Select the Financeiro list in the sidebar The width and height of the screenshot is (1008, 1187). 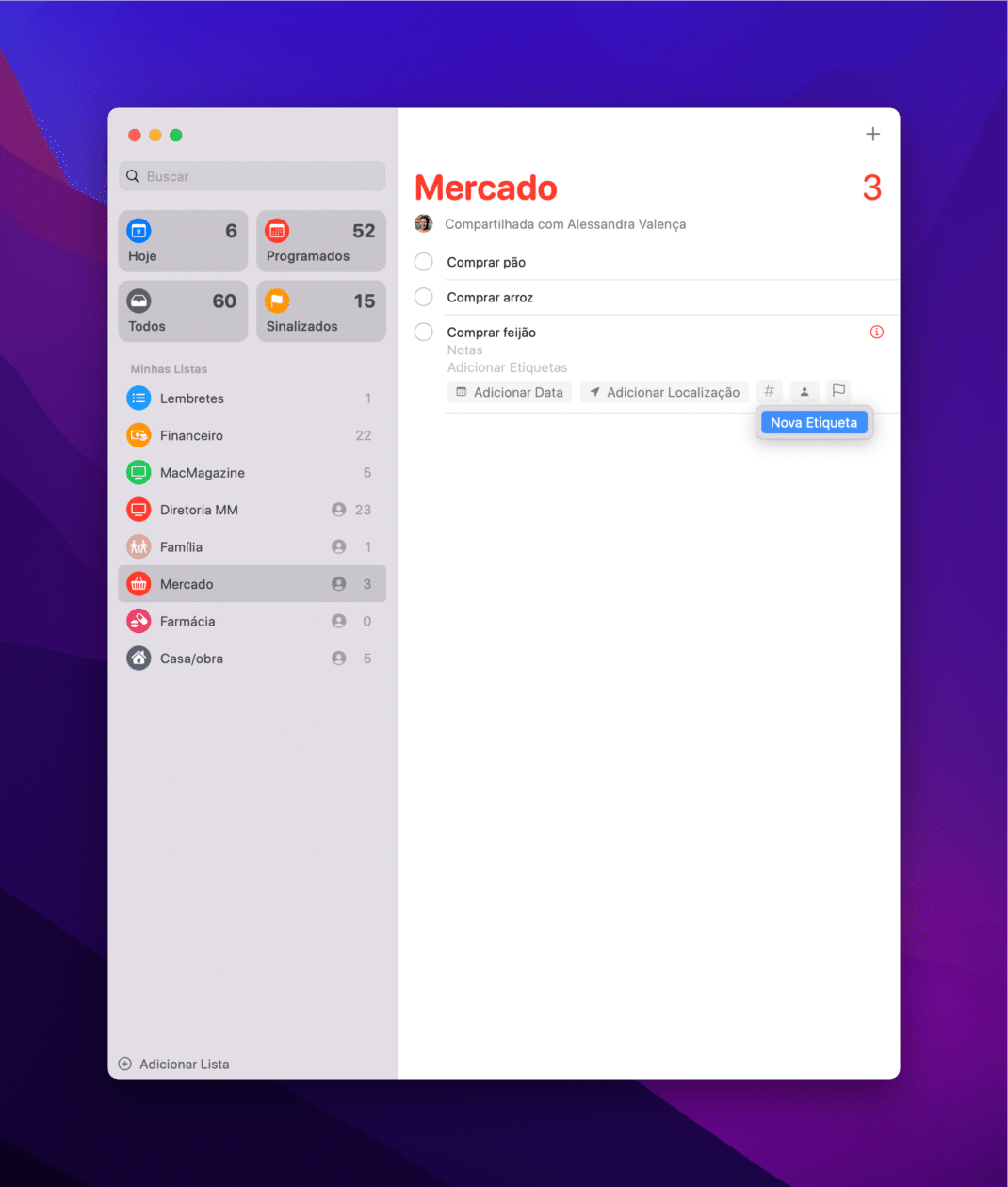point(192,435)
